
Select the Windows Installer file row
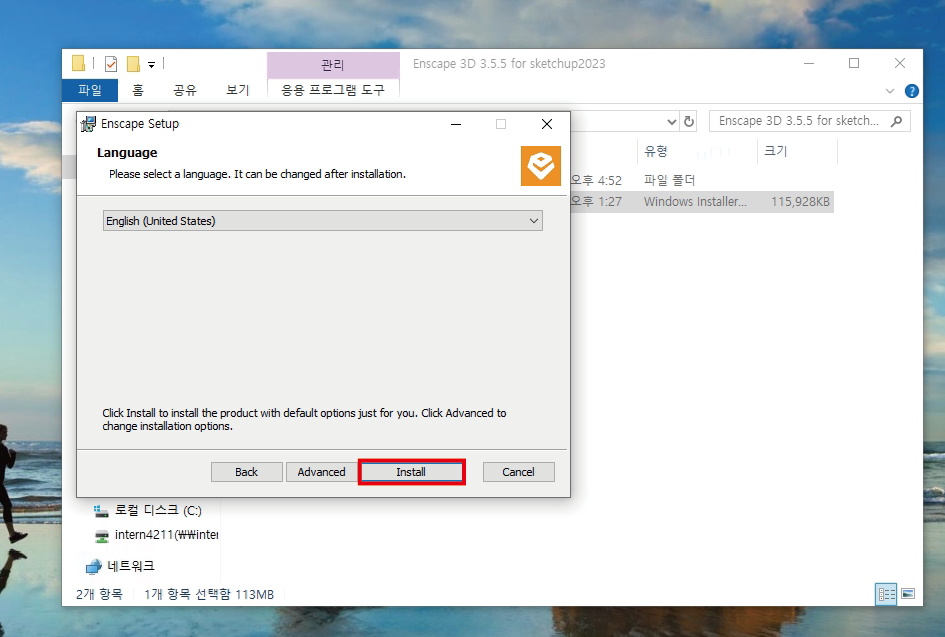(x=702, y=201)
